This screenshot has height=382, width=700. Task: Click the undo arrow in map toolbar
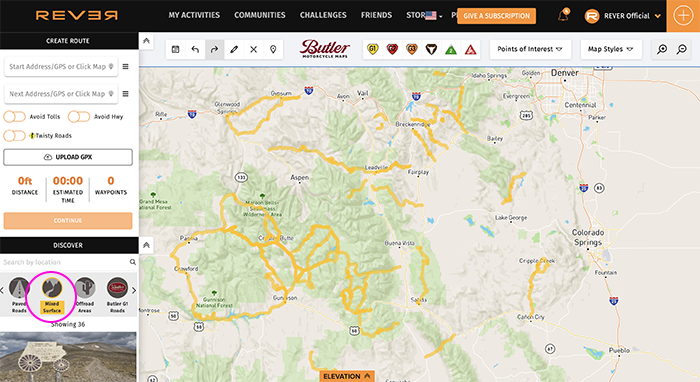pyautogui.click(x=195, y=50)
